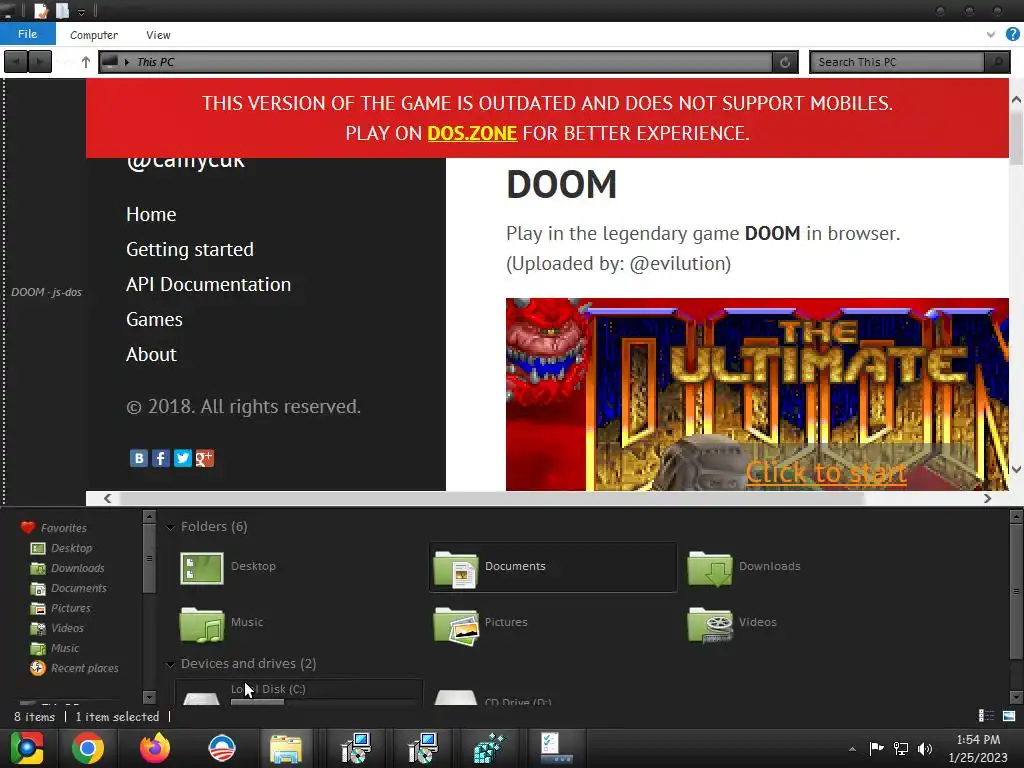Click the Search This PC box
This screenshot has width=1024, height=768.
pyautogui.click(x=897, y=62)
